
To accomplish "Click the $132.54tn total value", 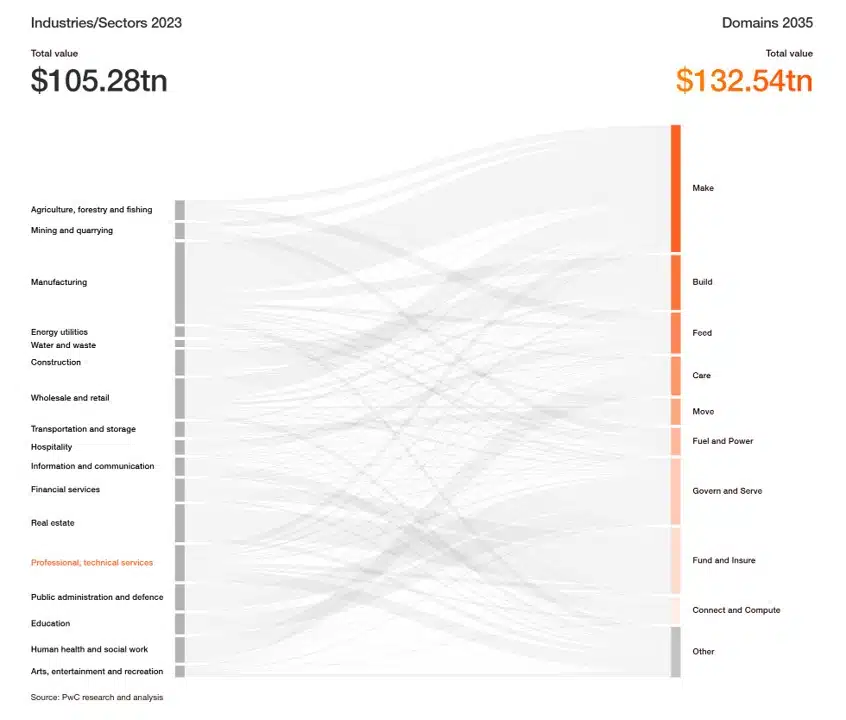I will [744, 80].
